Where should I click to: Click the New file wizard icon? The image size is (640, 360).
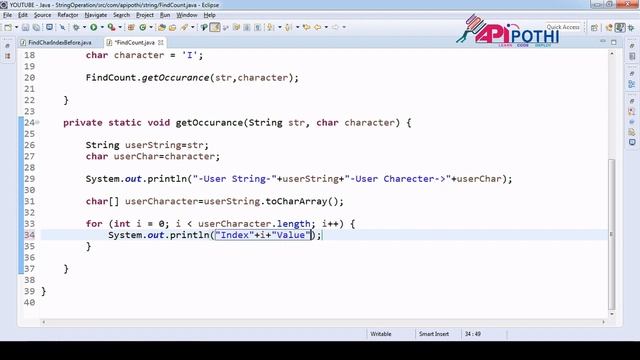coord(8,27)
